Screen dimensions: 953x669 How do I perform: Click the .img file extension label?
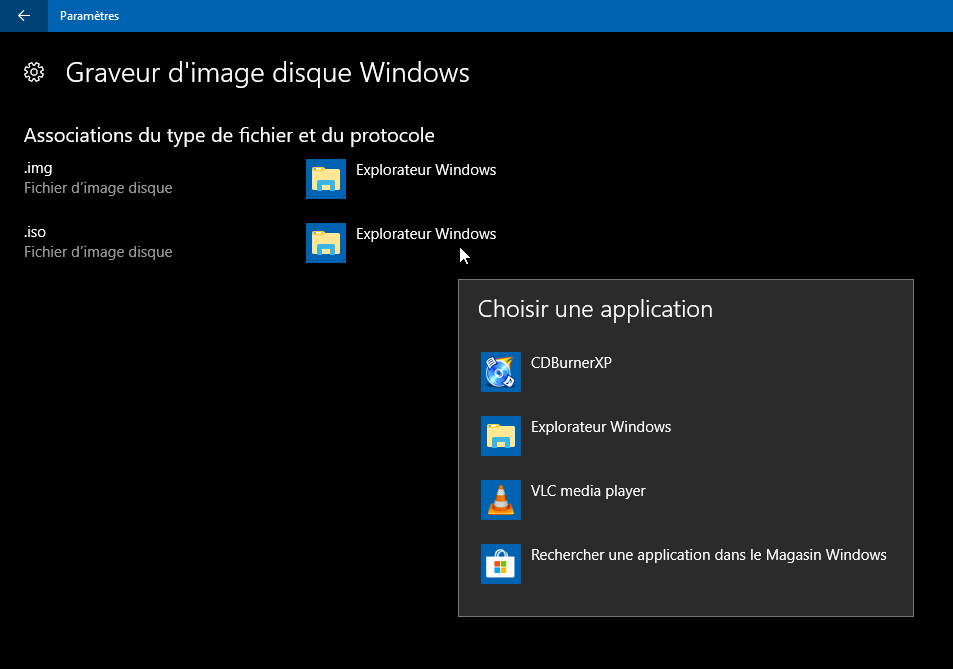38,168
